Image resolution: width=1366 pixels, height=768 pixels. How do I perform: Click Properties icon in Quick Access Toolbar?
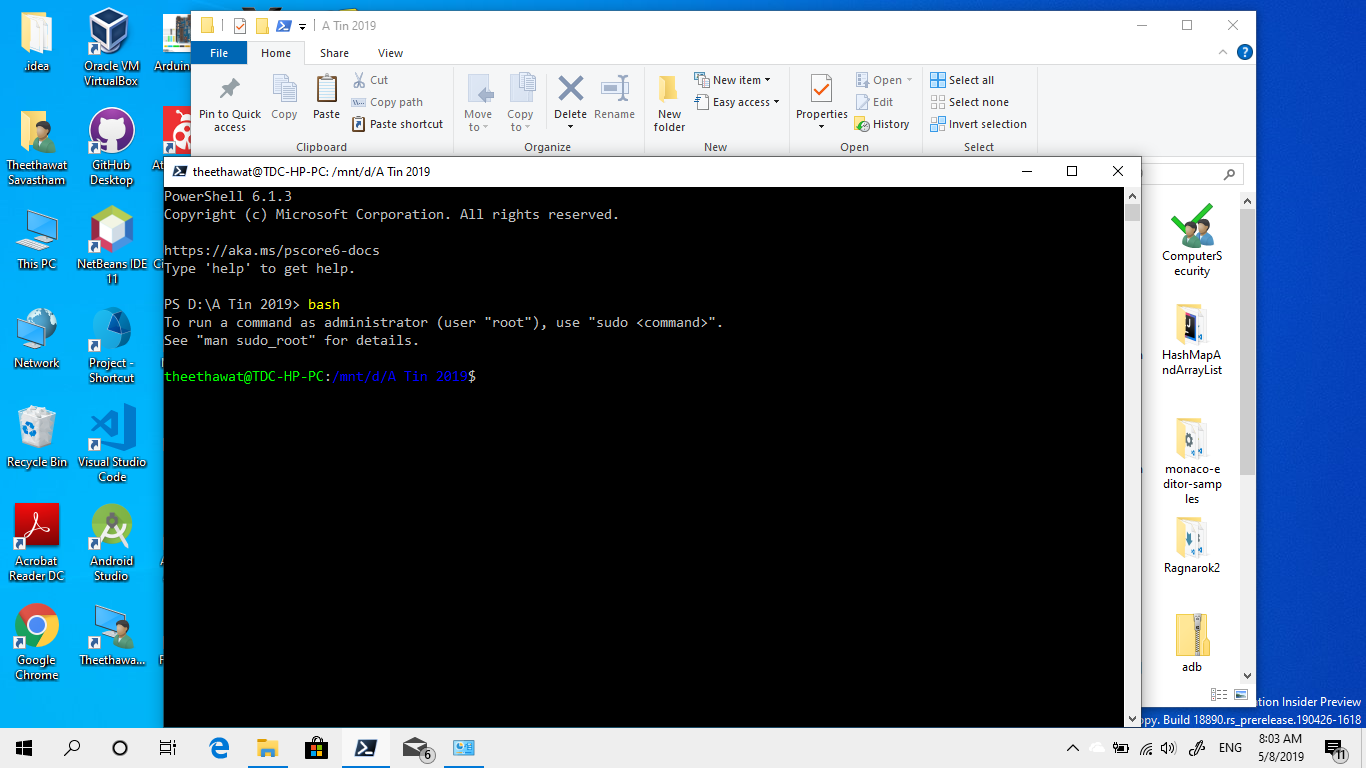[240, 26]
